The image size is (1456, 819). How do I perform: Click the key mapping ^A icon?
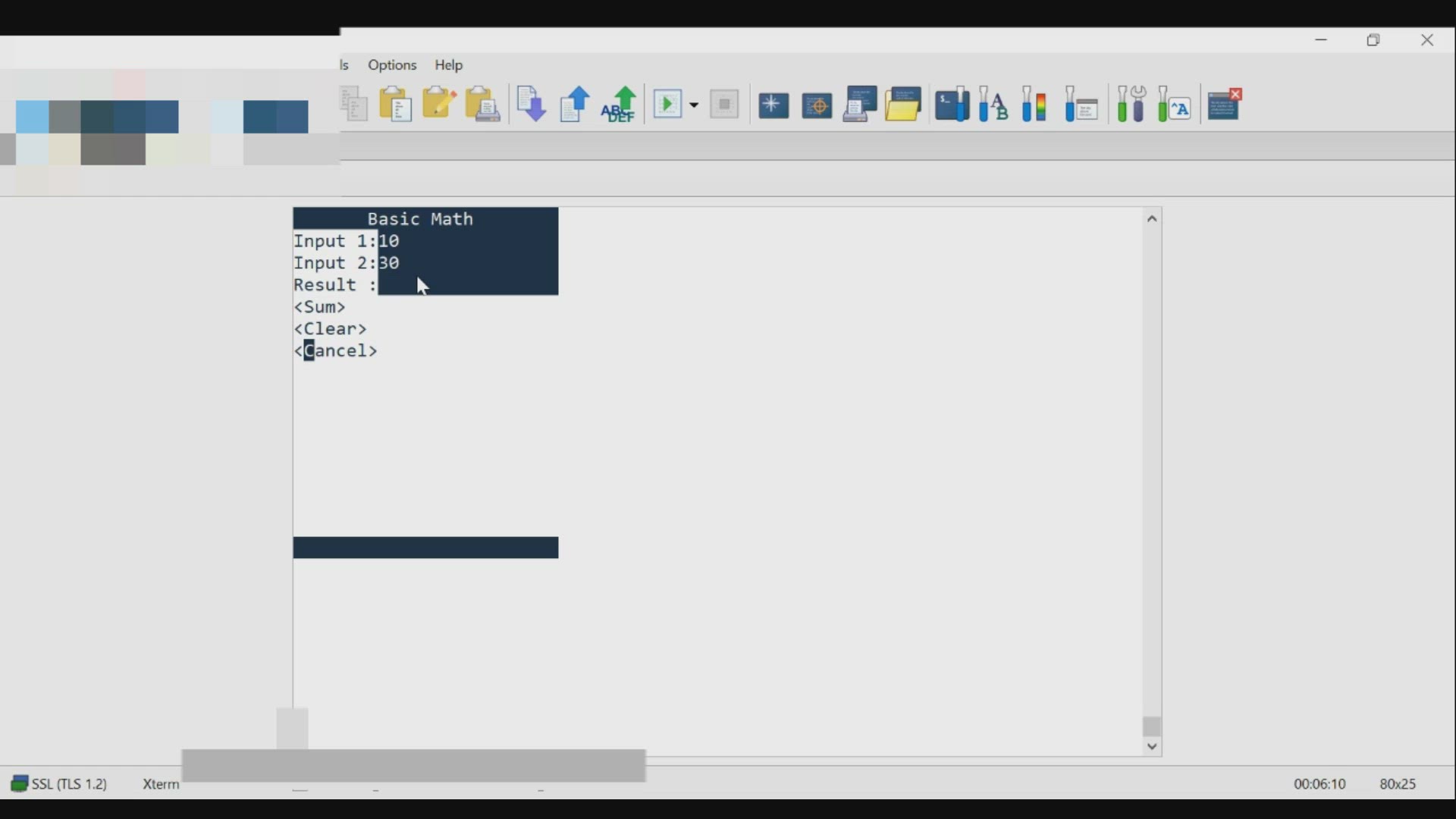click(1175, 105)
